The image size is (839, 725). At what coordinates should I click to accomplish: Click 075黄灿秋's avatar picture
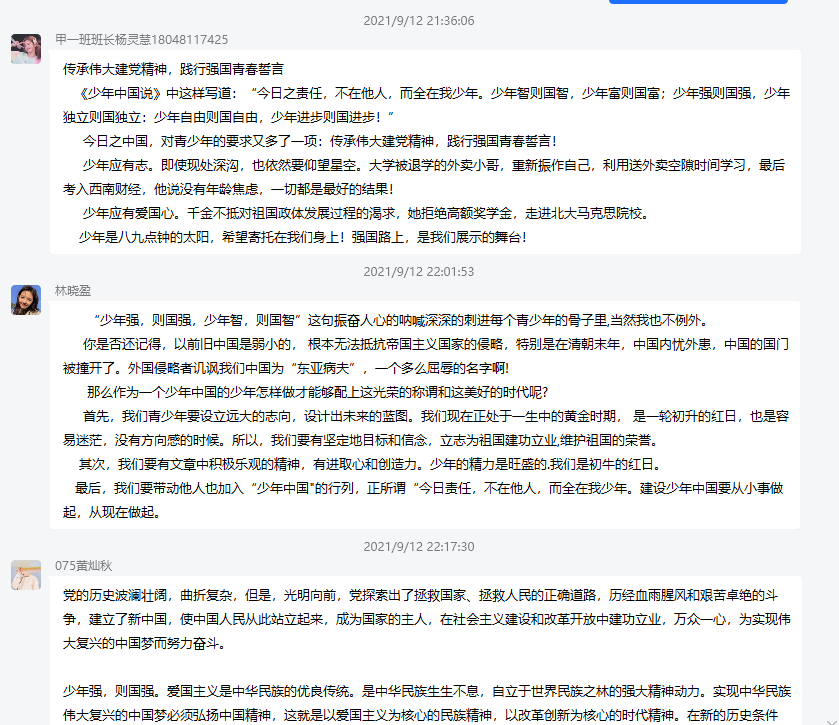(25, 574)
